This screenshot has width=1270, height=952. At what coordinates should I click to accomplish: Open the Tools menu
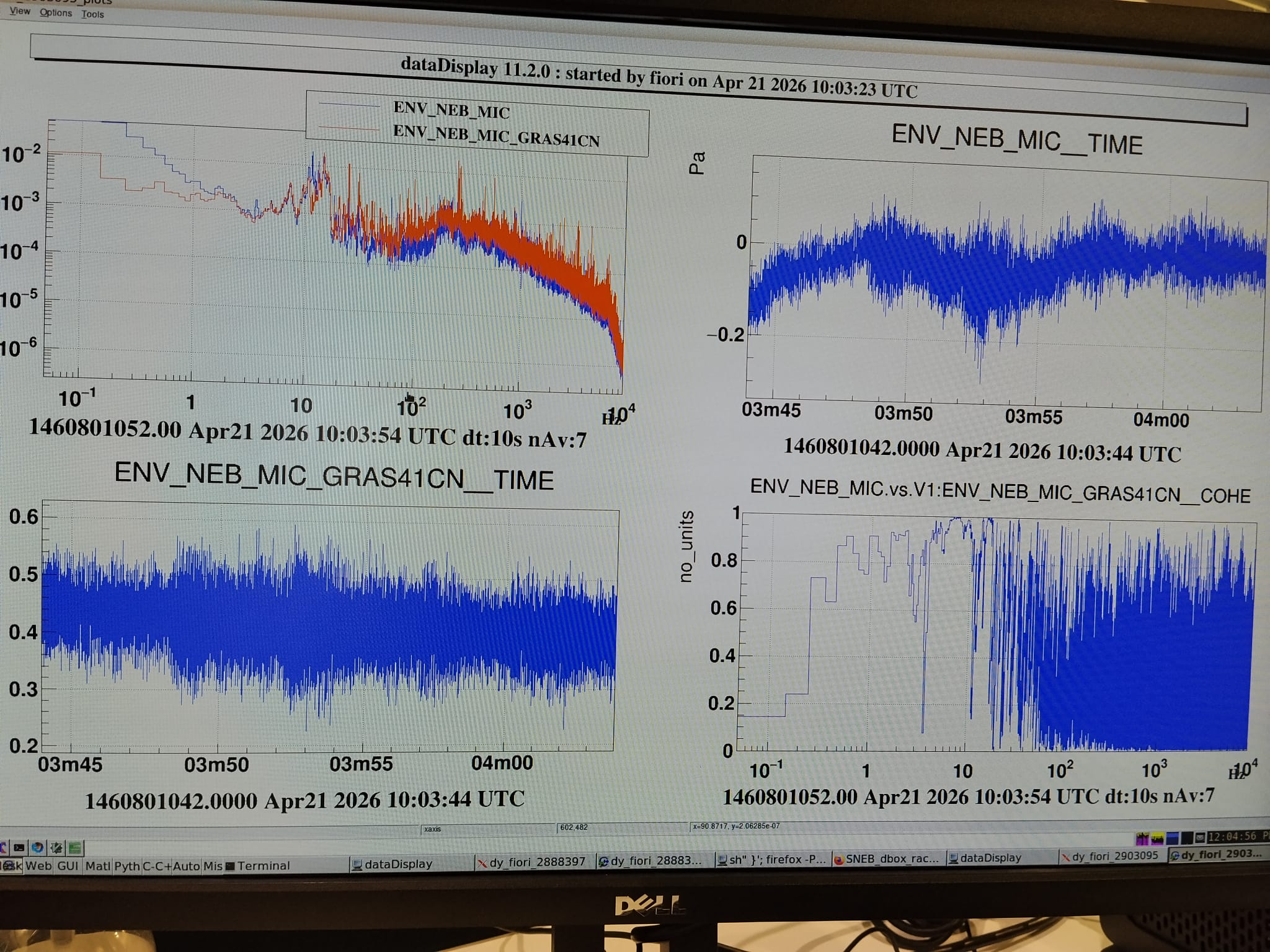click(92, 14)
